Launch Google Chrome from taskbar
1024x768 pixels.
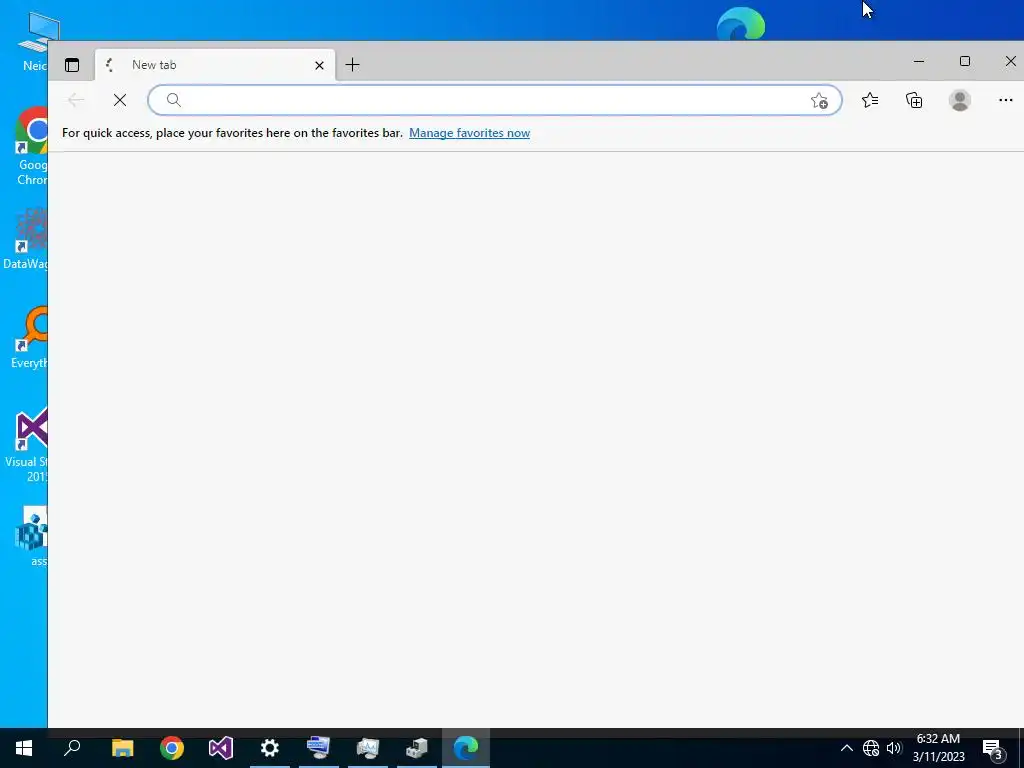[172, 748]
